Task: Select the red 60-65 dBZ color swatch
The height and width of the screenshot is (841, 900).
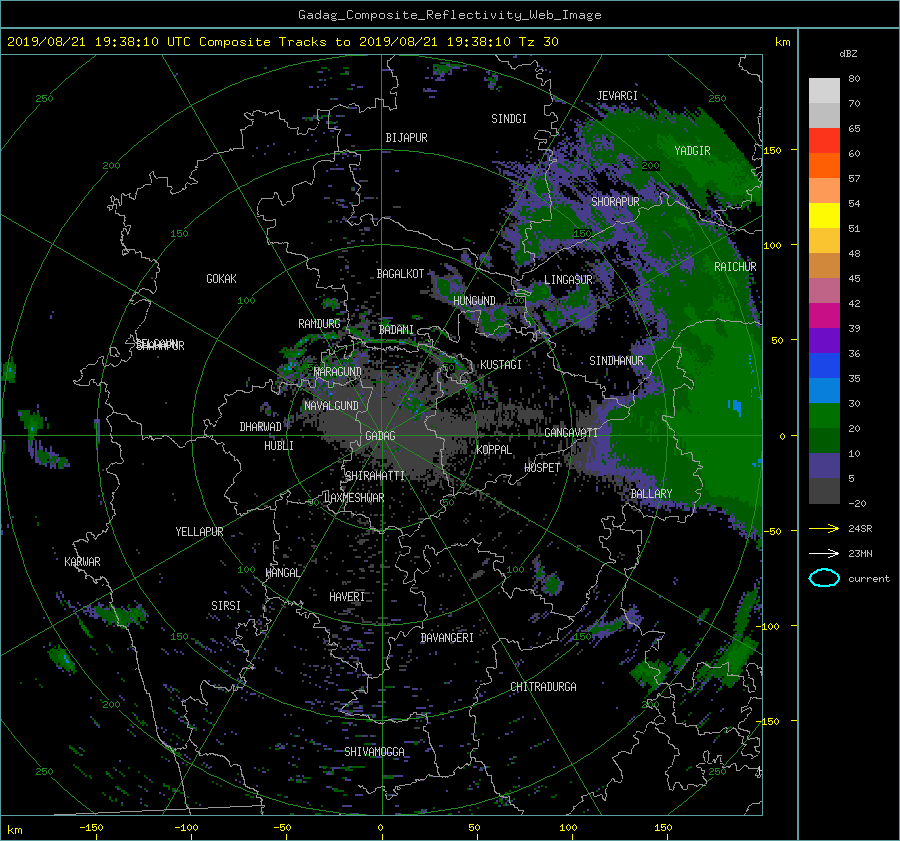Action: (824, 141)
